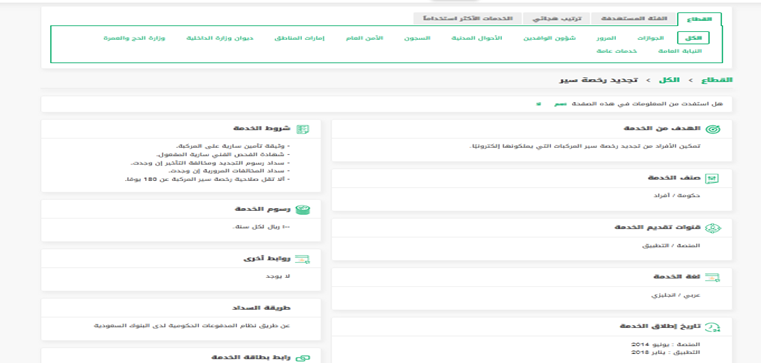Click the heading روابط أخرى
761x363 pixels.
(x=267, y=259)
